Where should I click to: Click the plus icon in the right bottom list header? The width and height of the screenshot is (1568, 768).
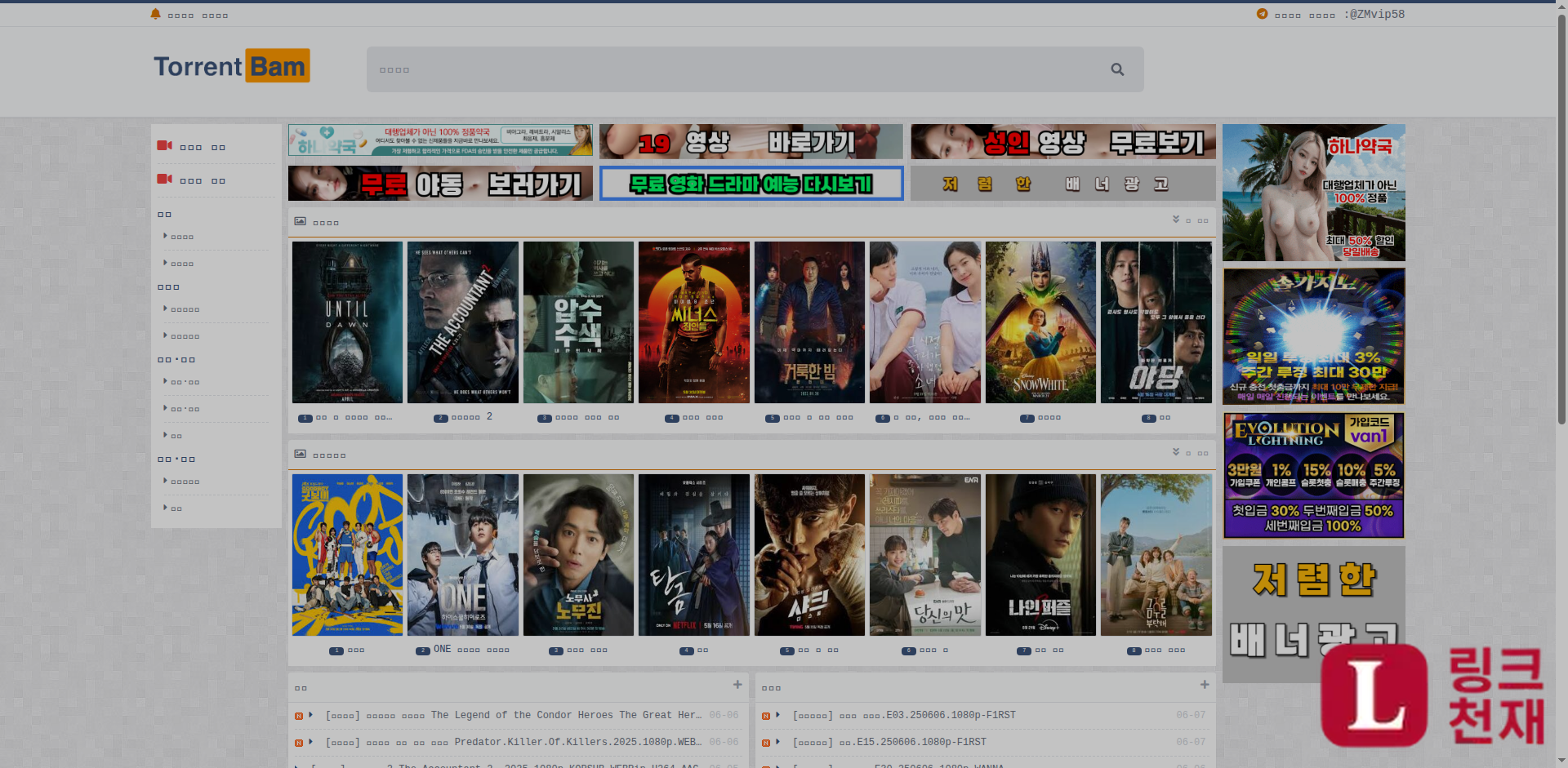(1205, 685)
